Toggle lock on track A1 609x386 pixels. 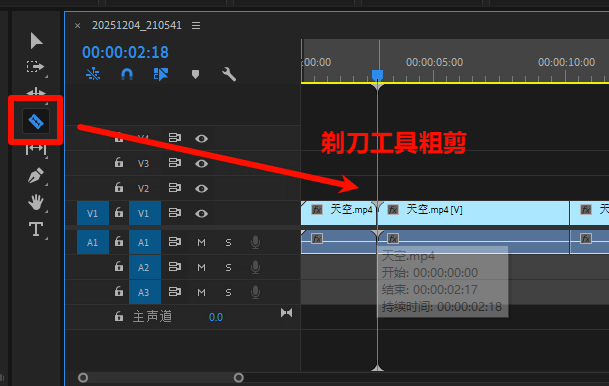pos(119,242)
